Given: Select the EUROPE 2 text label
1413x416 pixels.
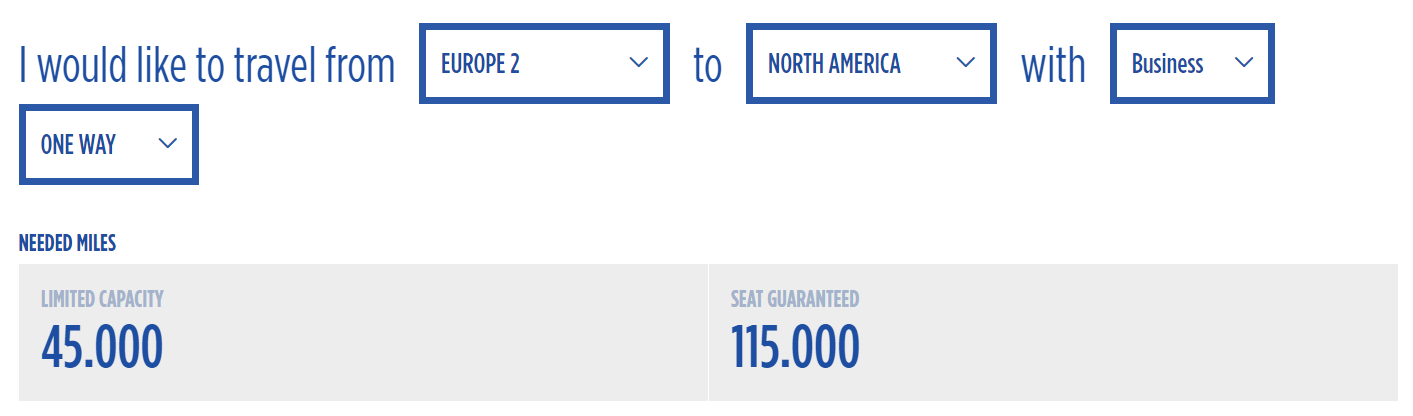Looking at the screenshot, I should [480, 64].
